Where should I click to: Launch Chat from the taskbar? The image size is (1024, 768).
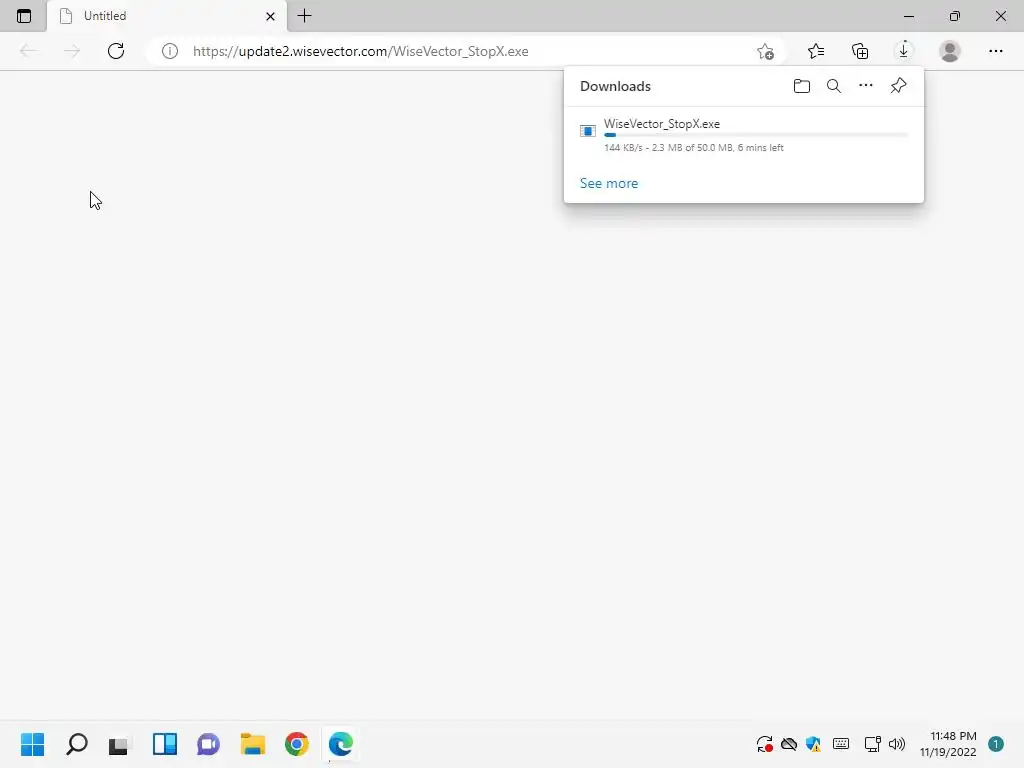208,744
